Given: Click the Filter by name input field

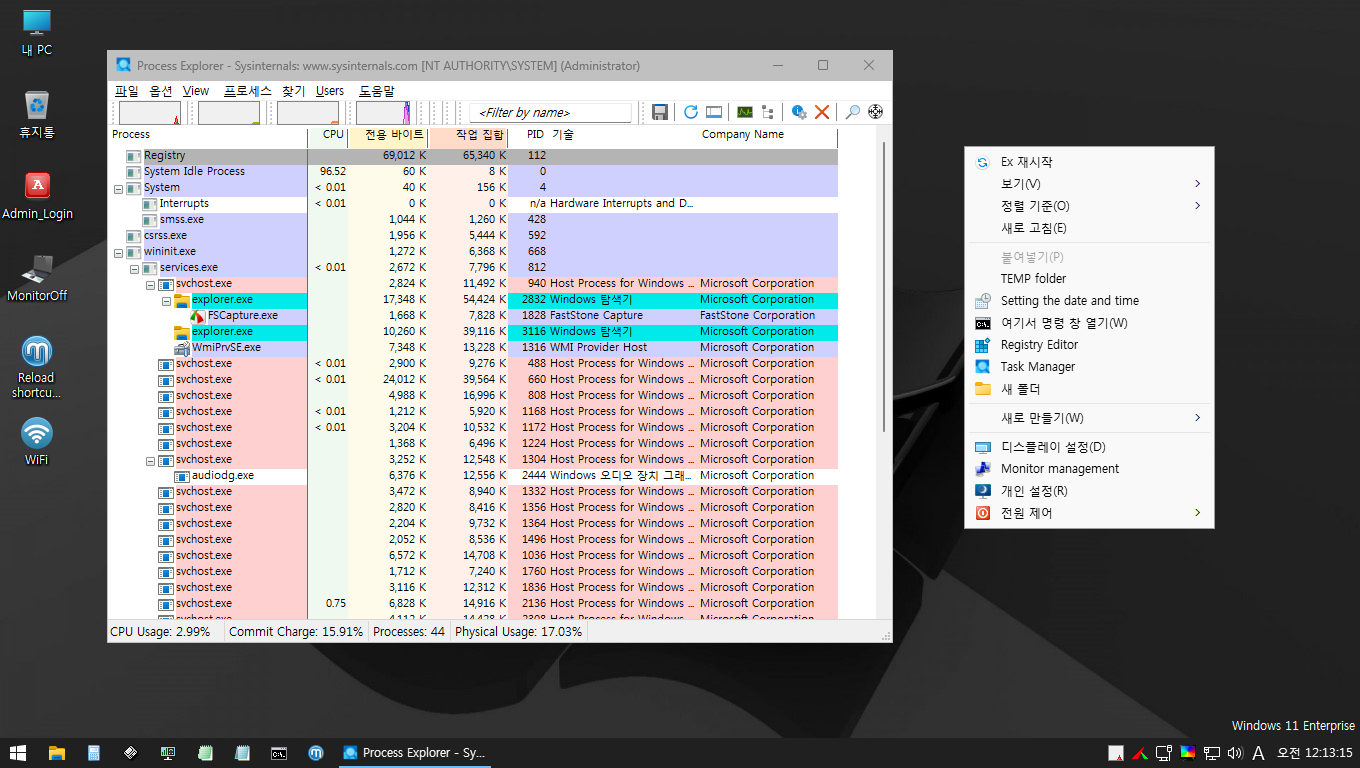Looking at the screenshot, I should (x=550, y=113).
